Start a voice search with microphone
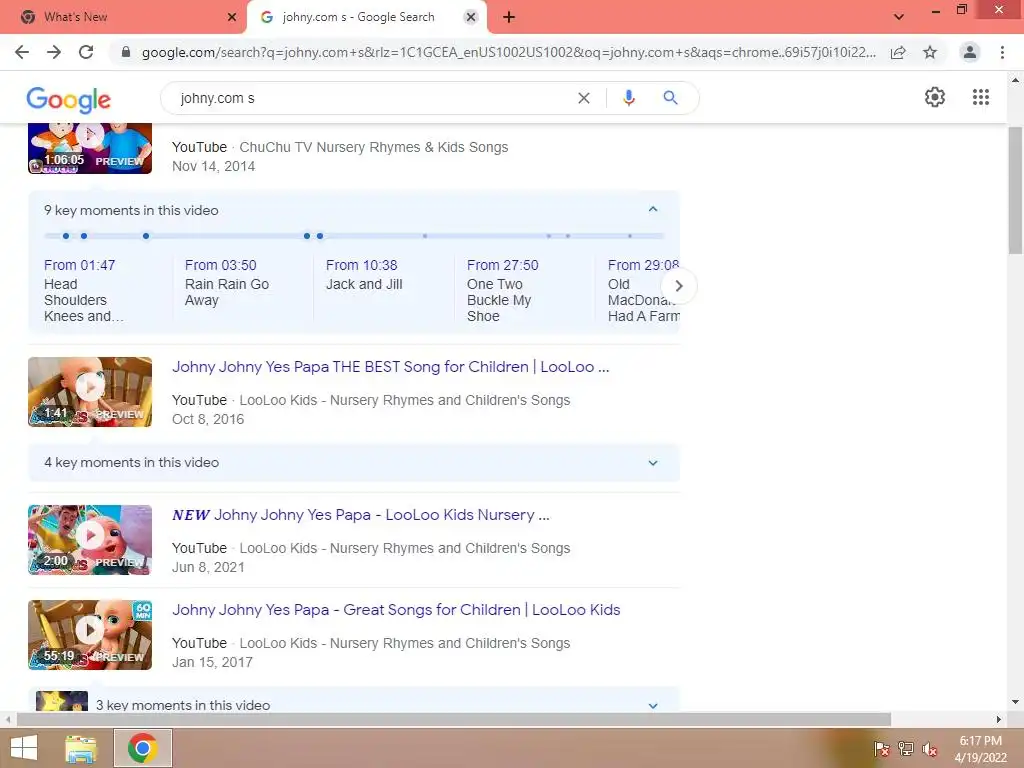Screen dimensions: 1024x768 coord(629,98)
